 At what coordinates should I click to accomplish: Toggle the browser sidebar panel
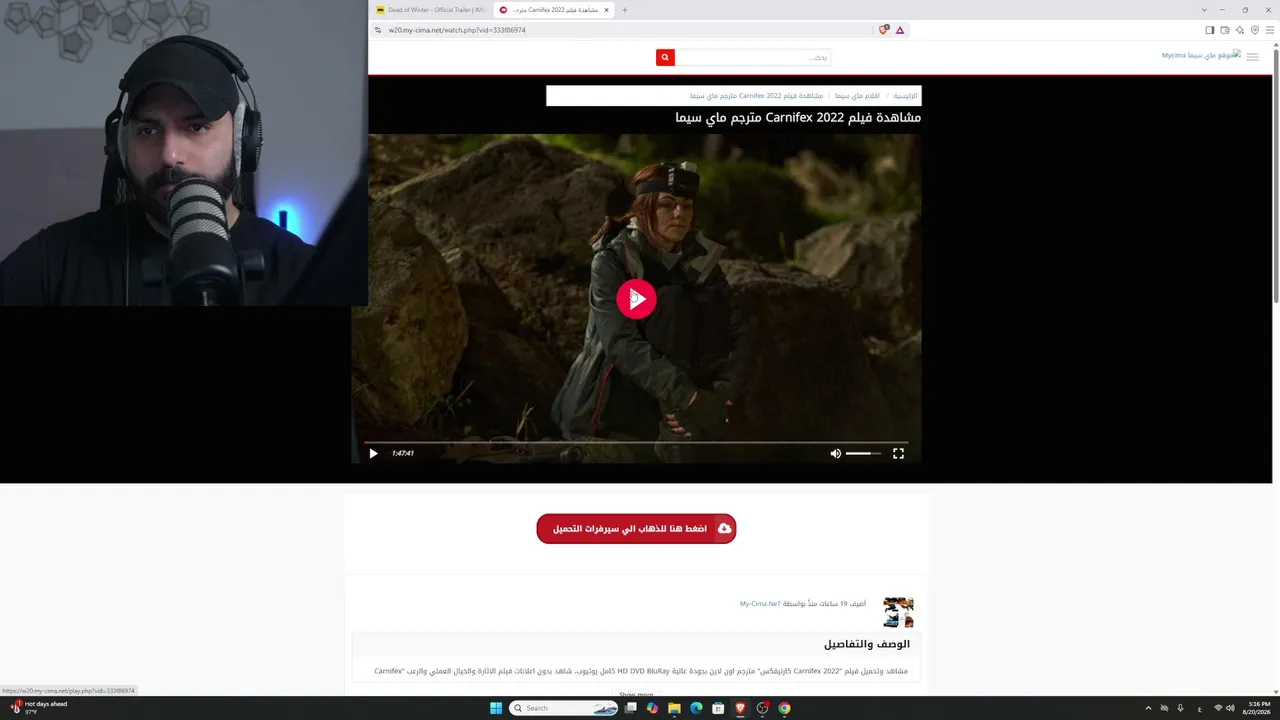[x=1210, y=30]
